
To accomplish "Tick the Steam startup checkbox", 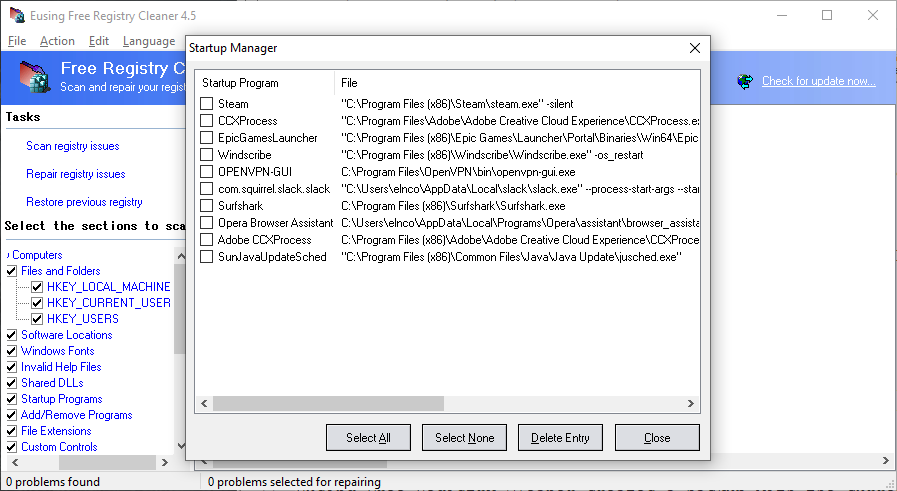I will point(207,104).
